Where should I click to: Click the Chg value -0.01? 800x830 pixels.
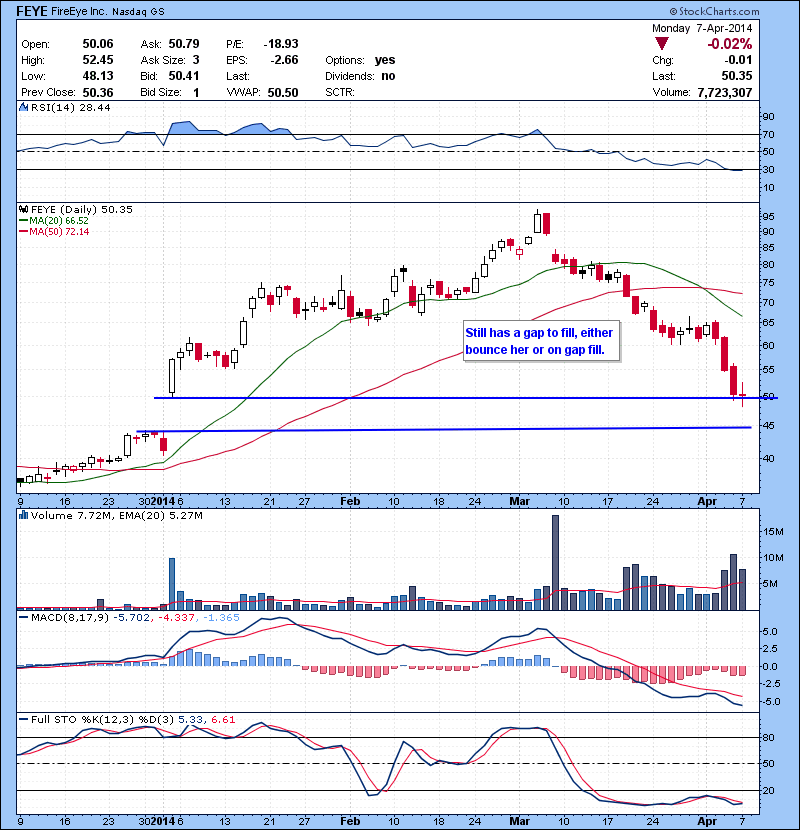tap(738, 60)
